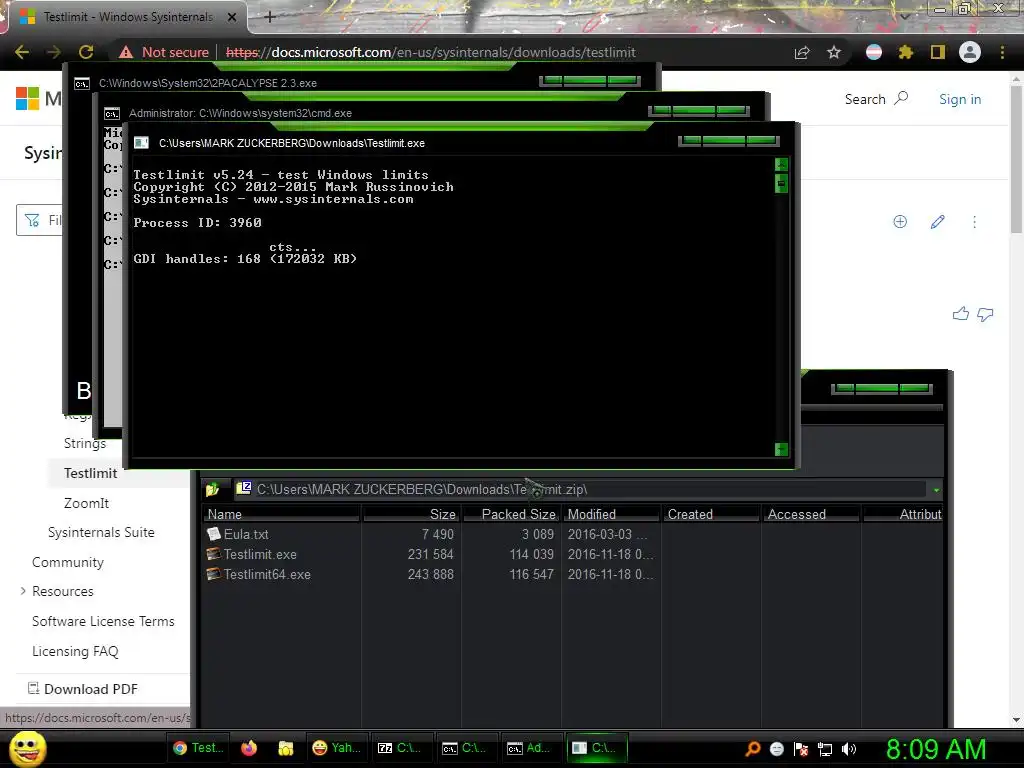Bookmark page with the star icon
The image size is (1024, 768).
[834, 52]
